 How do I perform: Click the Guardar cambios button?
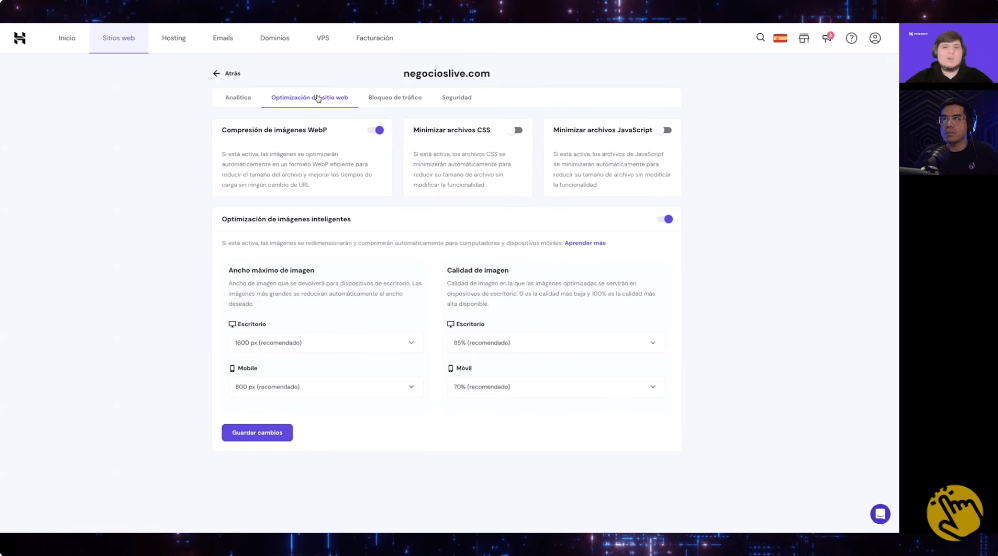[257, 433]
